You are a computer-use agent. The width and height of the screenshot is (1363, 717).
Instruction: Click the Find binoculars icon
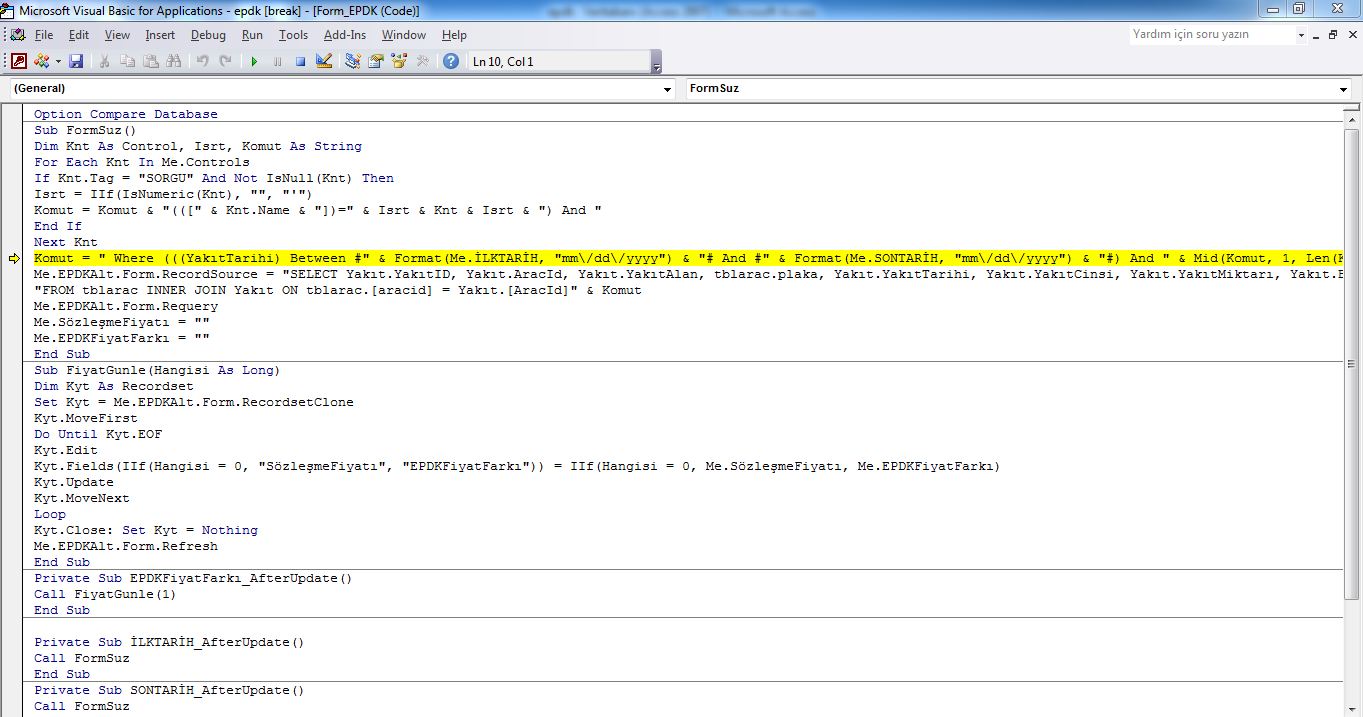(174, 61)
